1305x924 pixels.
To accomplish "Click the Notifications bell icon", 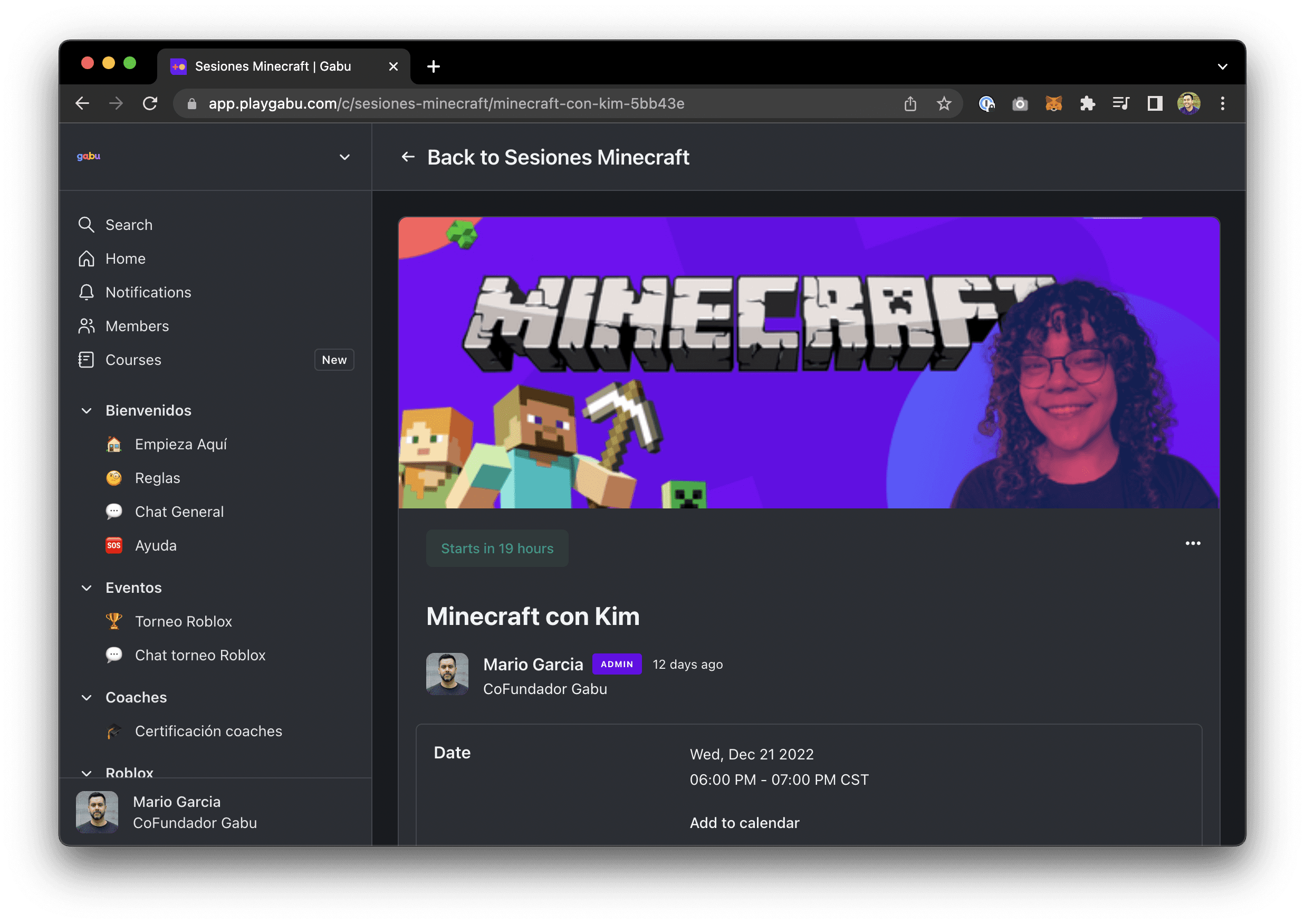I will (x=87, y=293).
